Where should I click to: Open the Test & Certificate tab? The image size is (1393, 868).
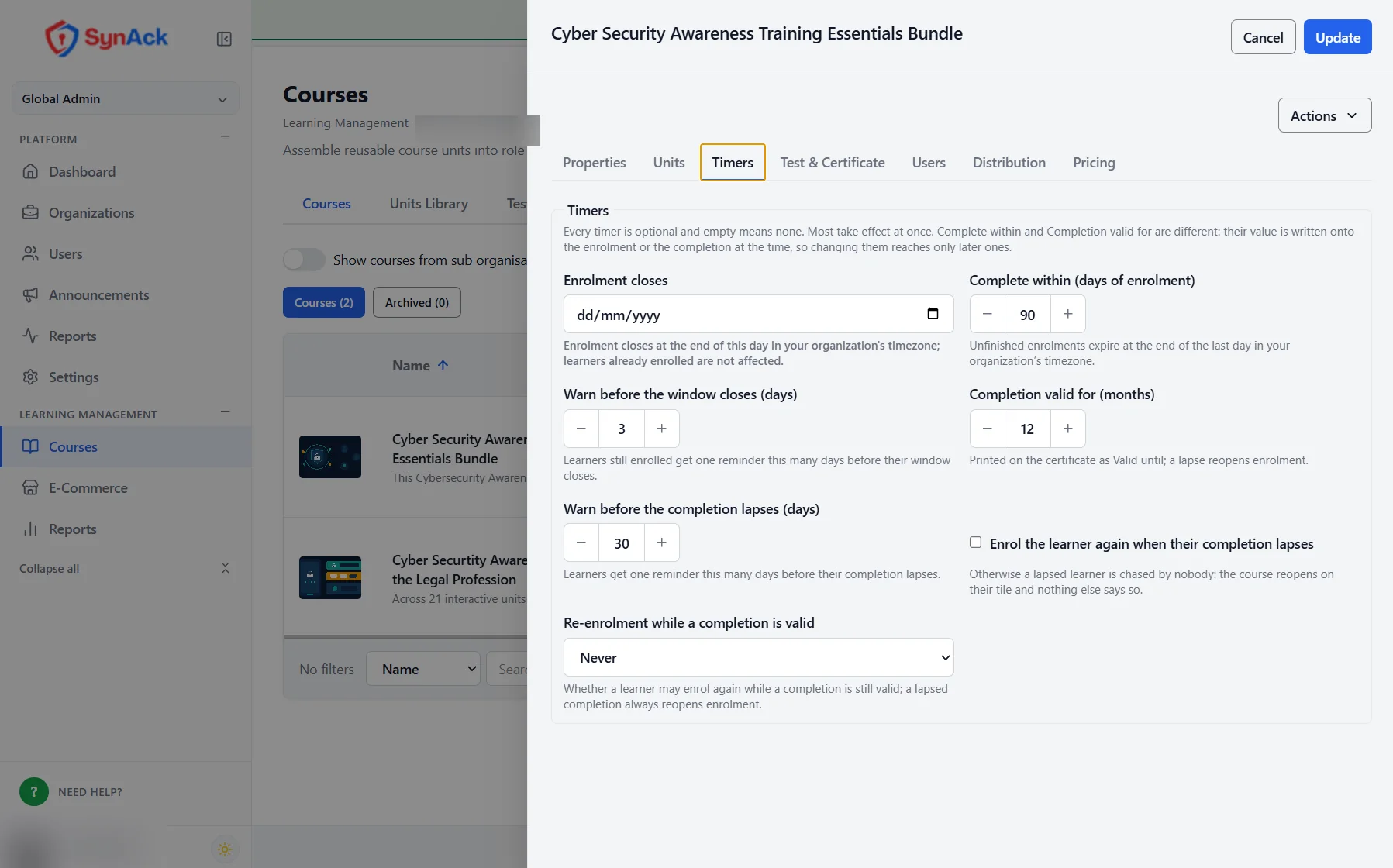pyautogui.click(x=833, y=163)
